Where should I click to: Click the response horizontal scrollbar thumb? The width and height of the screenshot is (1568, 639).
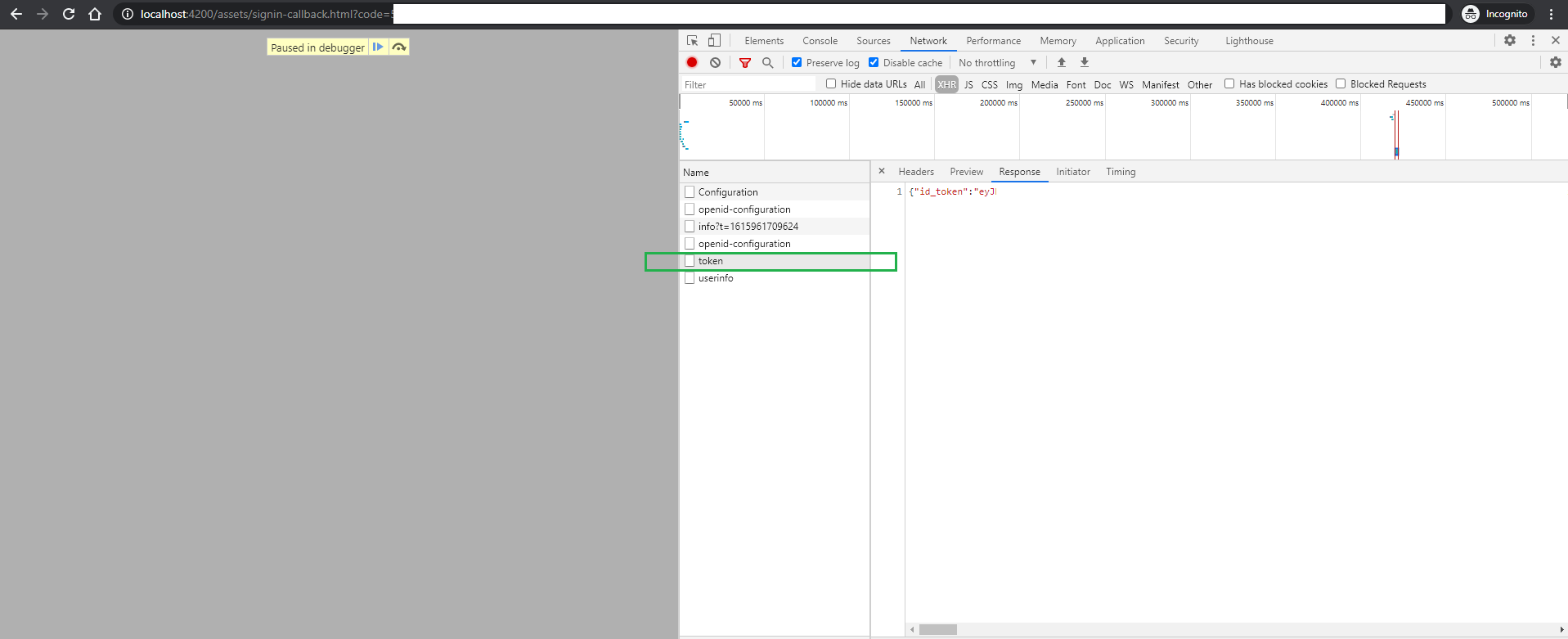click(937, 629)
